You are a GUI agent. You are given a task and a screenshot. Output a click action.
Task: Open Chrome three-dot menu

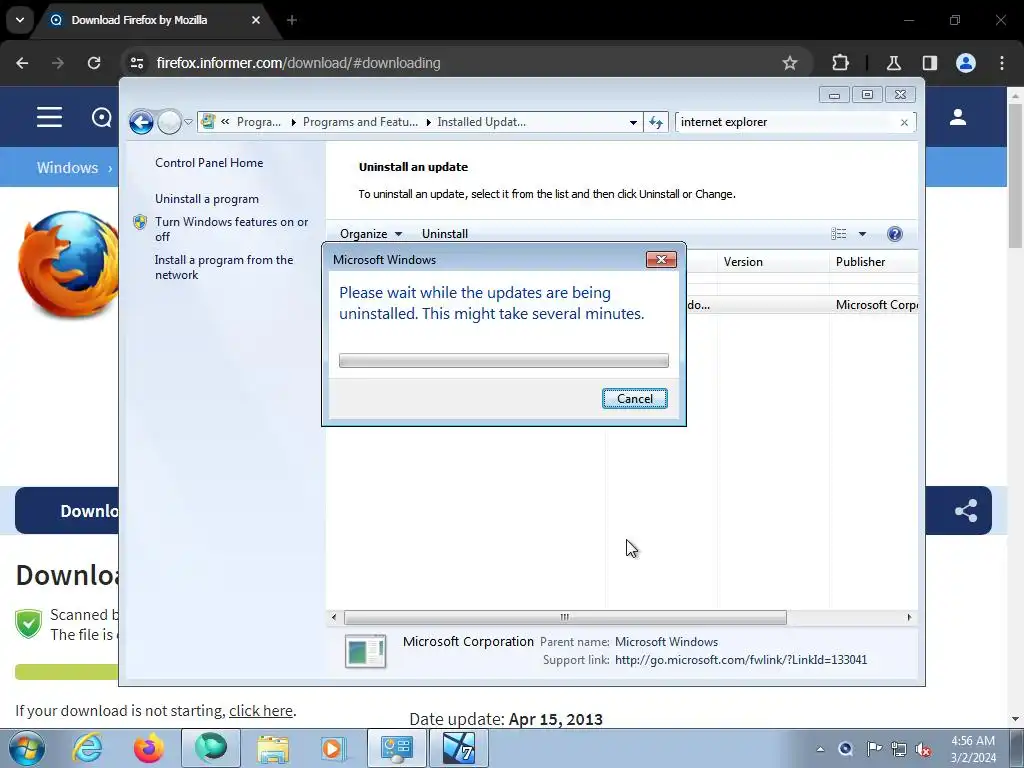tap(1002, 63)
